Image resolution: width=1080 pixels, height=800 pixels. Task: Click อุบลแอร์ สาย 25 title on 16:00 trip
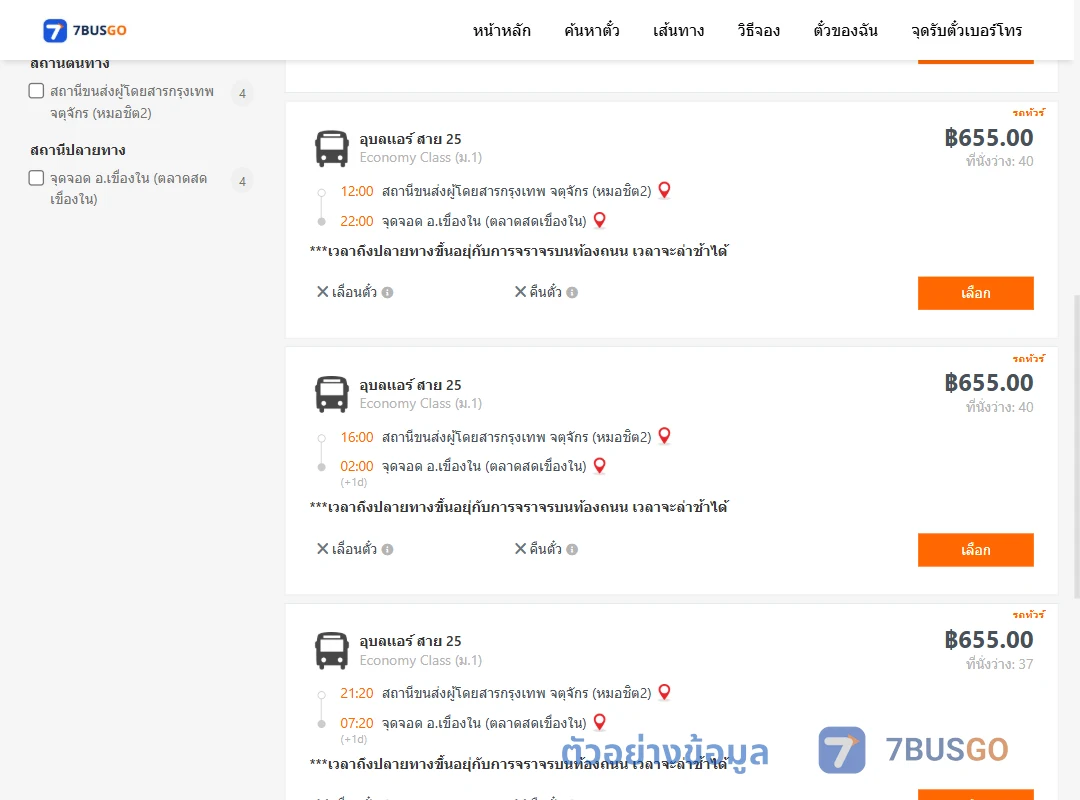[411, 384]
